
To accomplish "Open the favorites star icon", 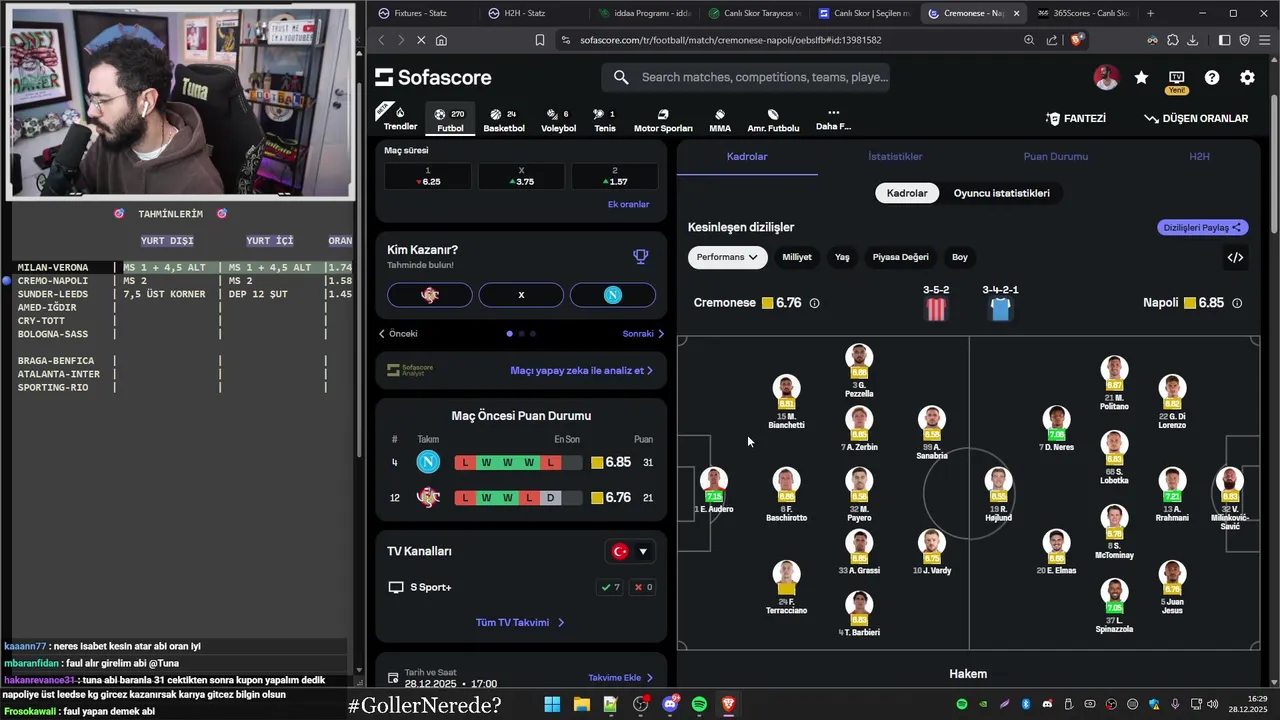I will [1141, 78].
